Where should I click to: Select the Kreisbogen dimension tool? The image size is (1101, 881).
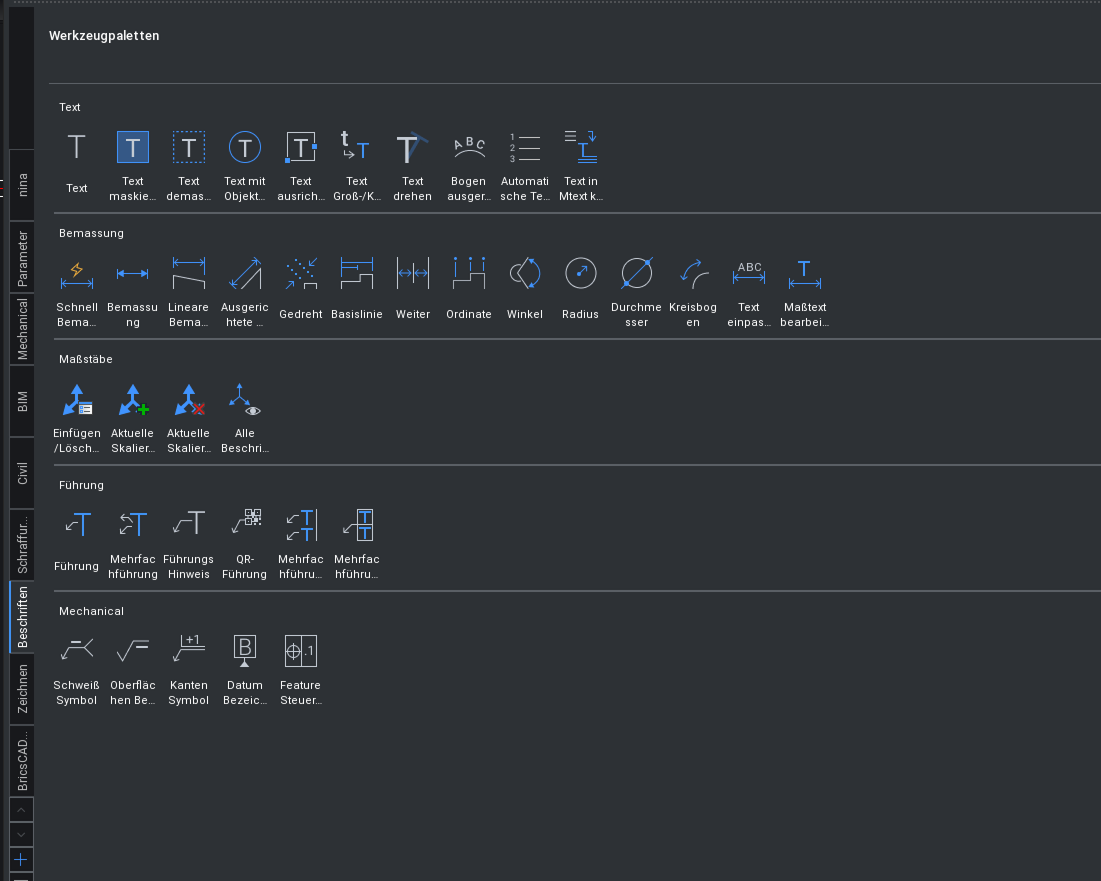[x=692, y=291]
